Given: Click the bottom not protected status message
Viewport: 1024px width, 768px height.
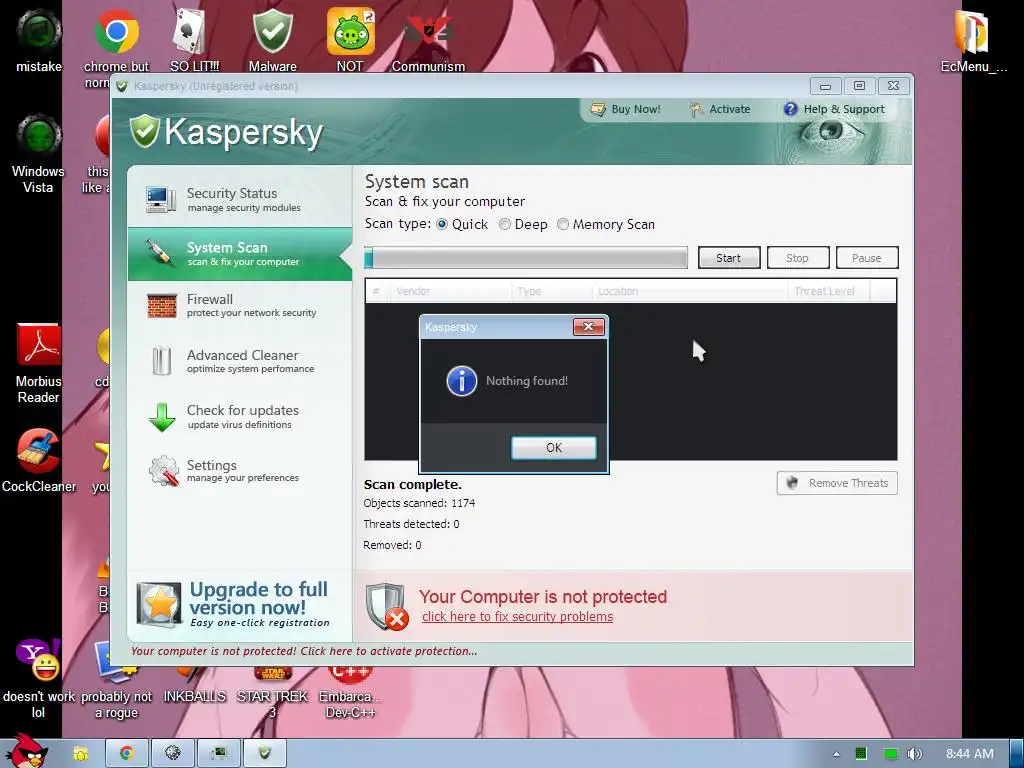Looking at the screenshot, I should tap(304, 651).
